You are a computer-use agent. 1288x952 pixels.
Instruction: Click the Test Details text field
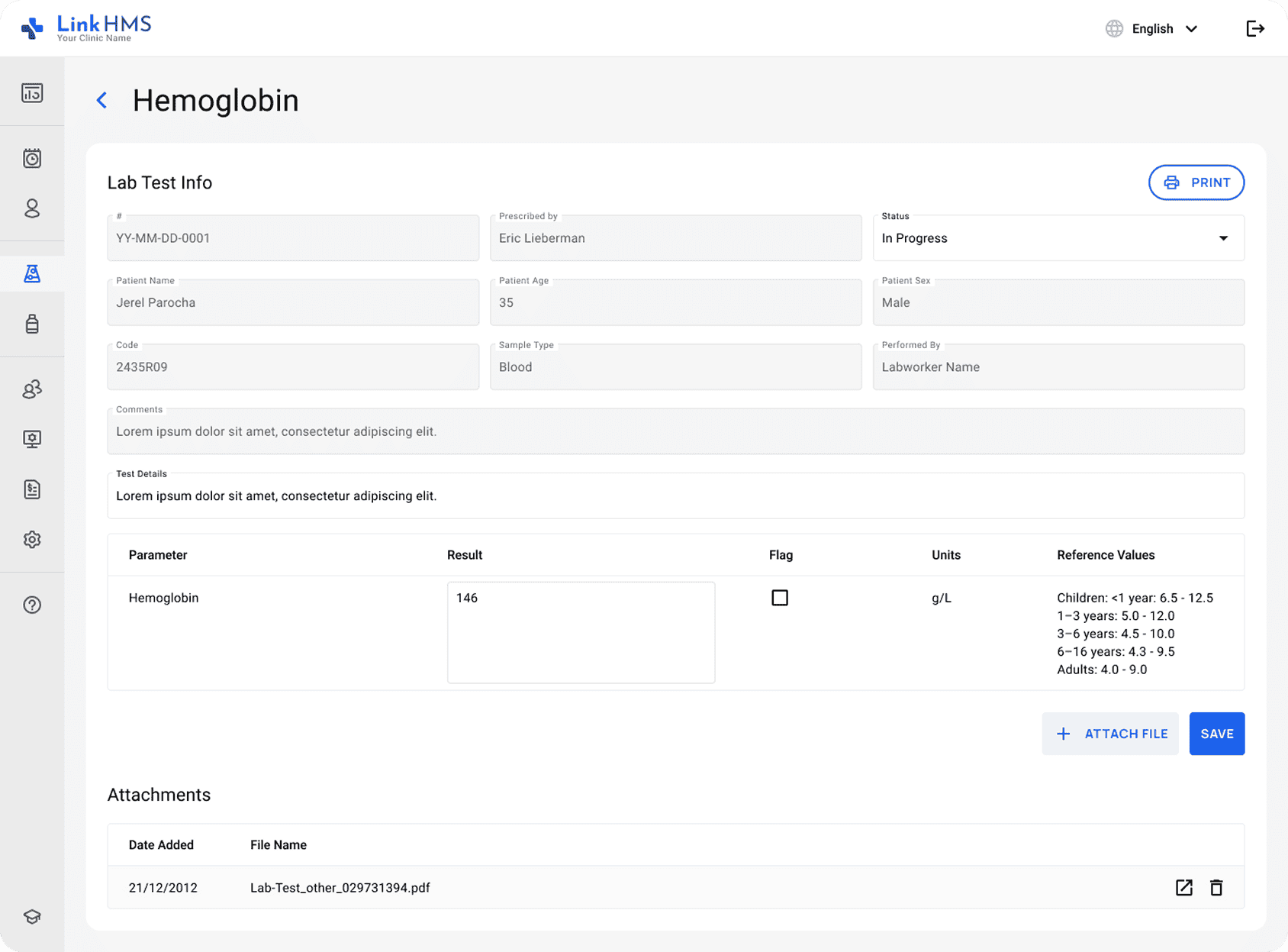(x=676, y=495)
